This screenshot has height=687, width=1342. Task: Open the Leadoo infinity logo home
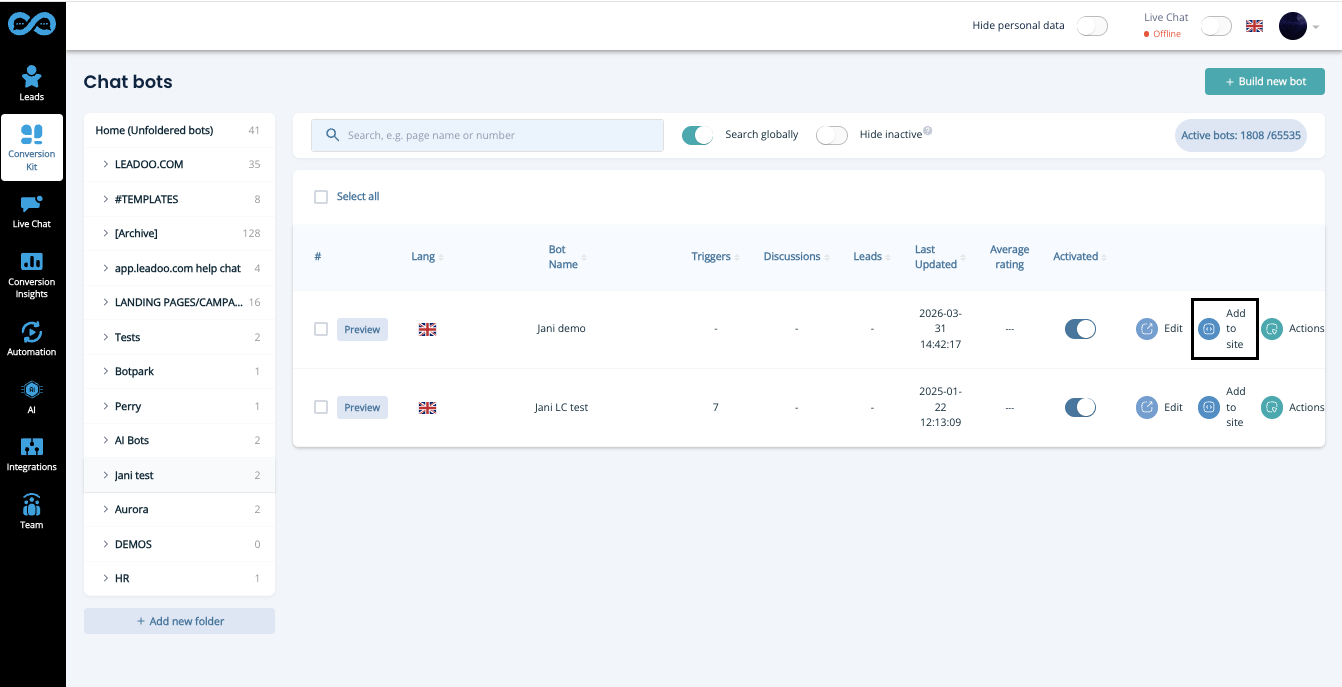coord(32,24)
